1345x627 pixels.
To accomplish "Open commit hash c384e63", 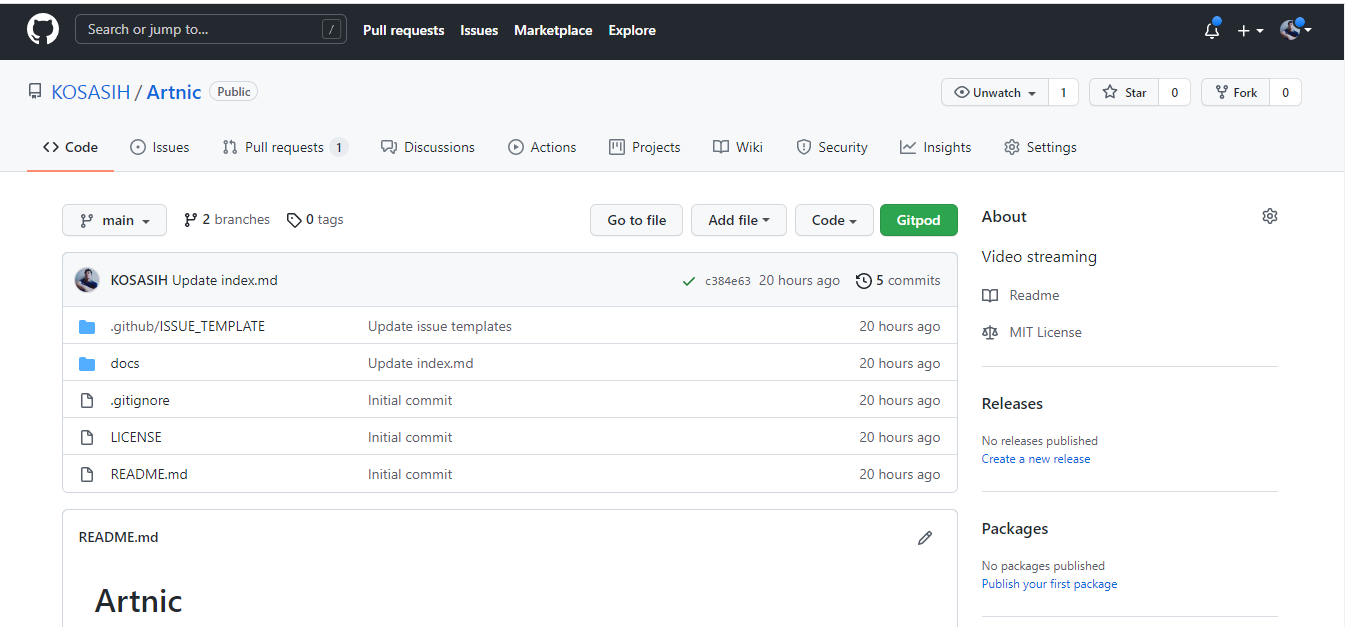I will pyautogui.click(x=728, y=281).
